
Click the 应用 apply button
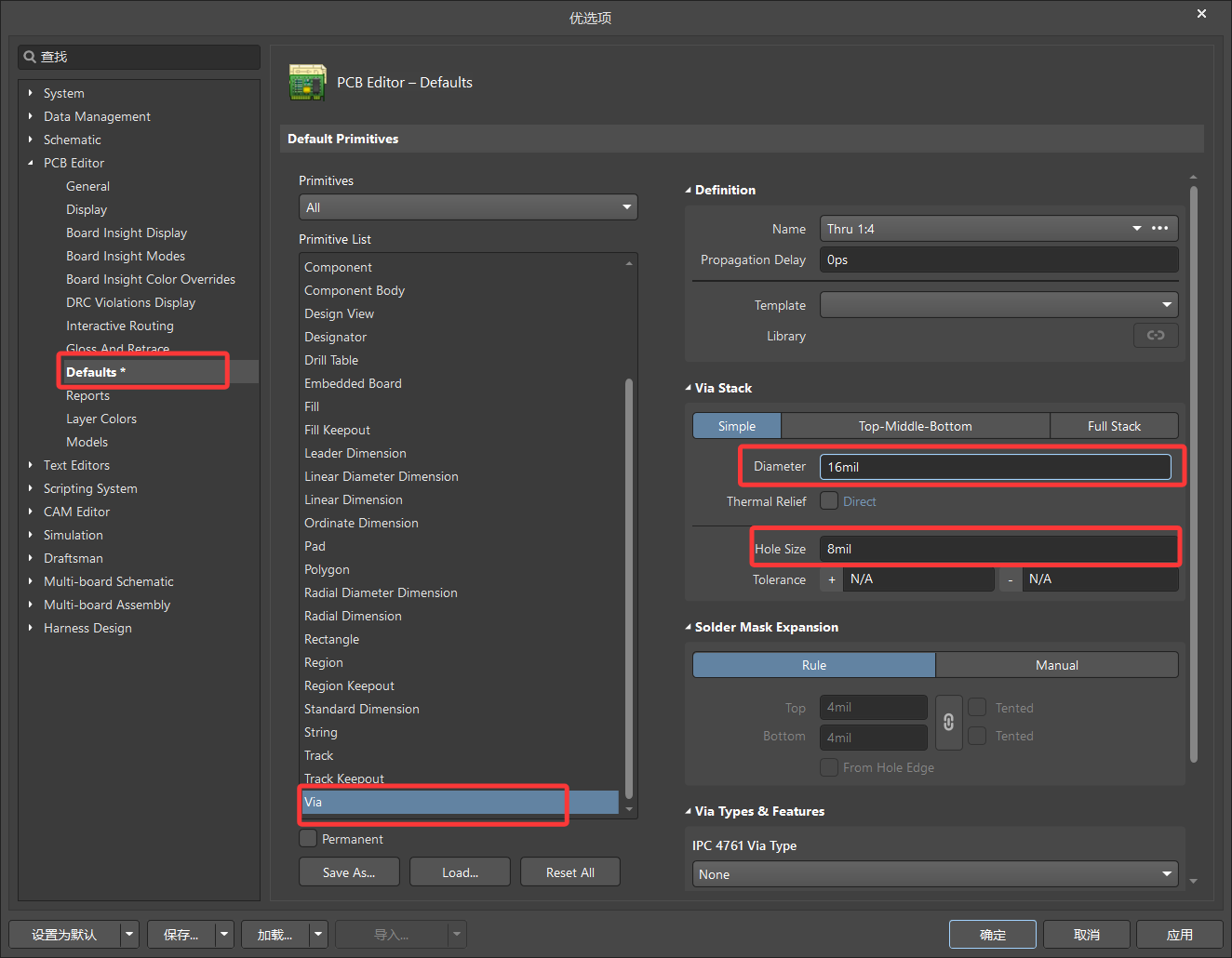tap(1180, 935)
